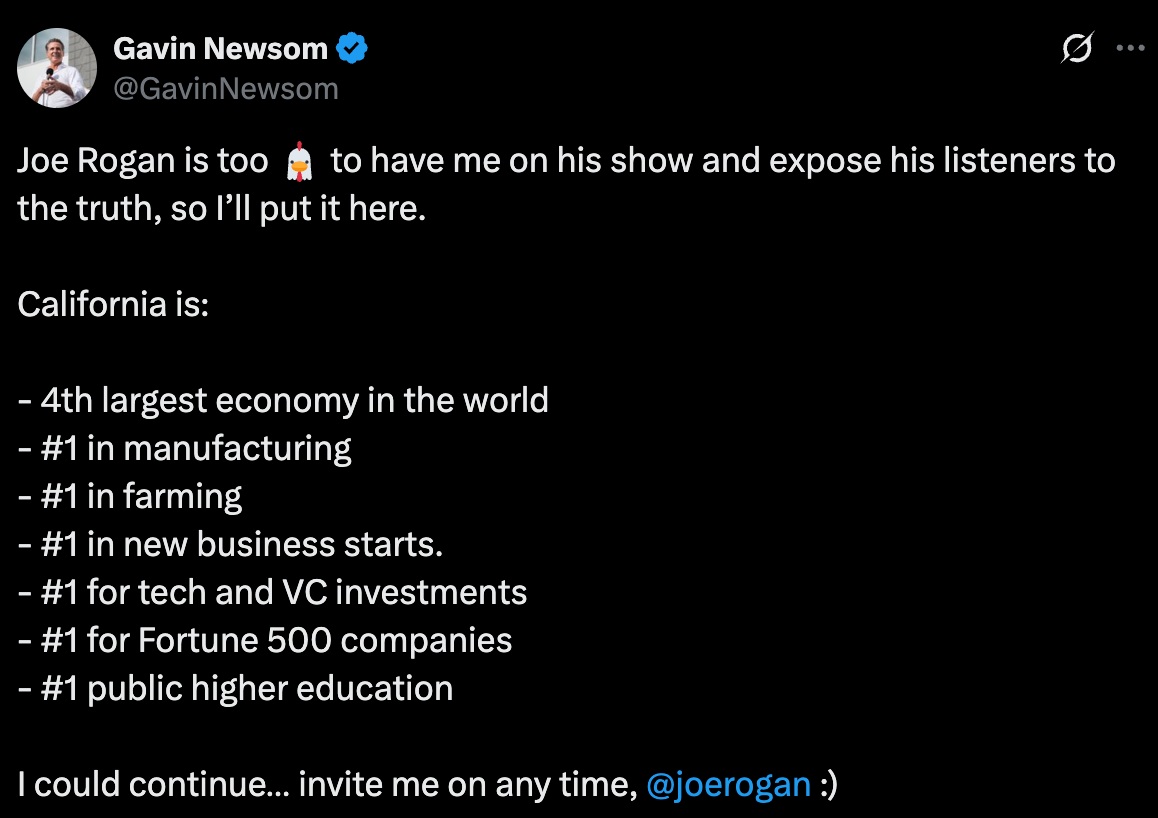Click the "#1 in manufacturing" line

point(196,448)
